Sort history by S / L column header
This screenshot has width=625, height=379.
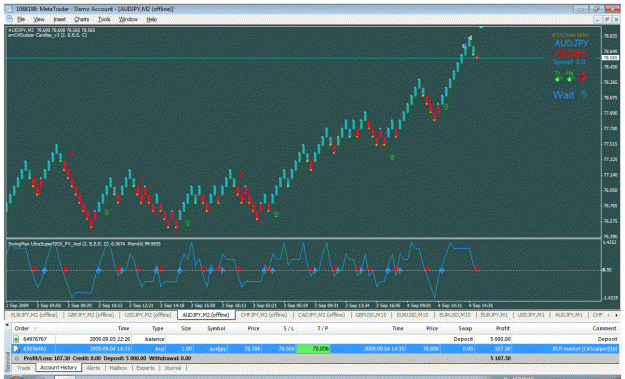289,328
